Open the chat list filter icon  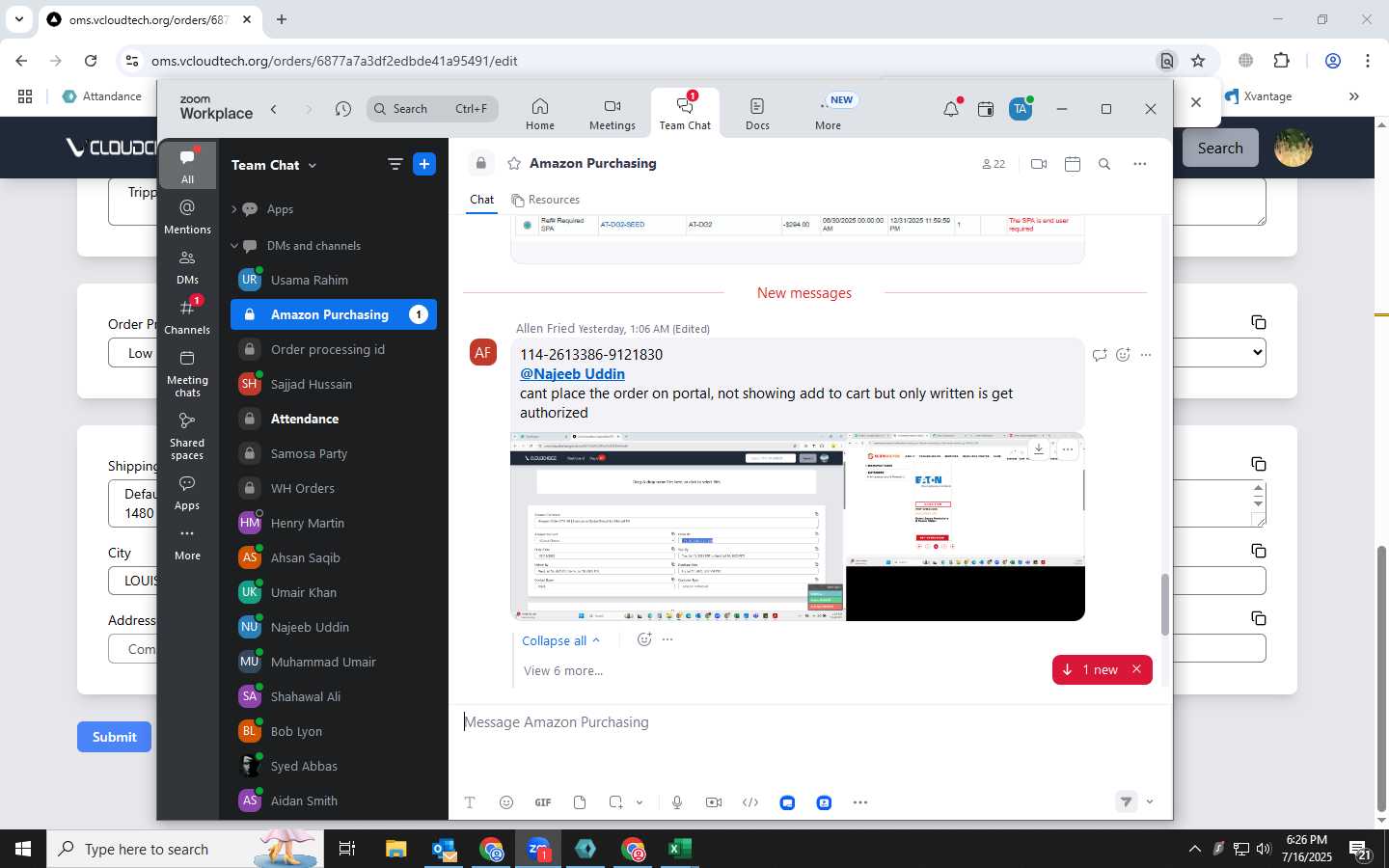395,164
